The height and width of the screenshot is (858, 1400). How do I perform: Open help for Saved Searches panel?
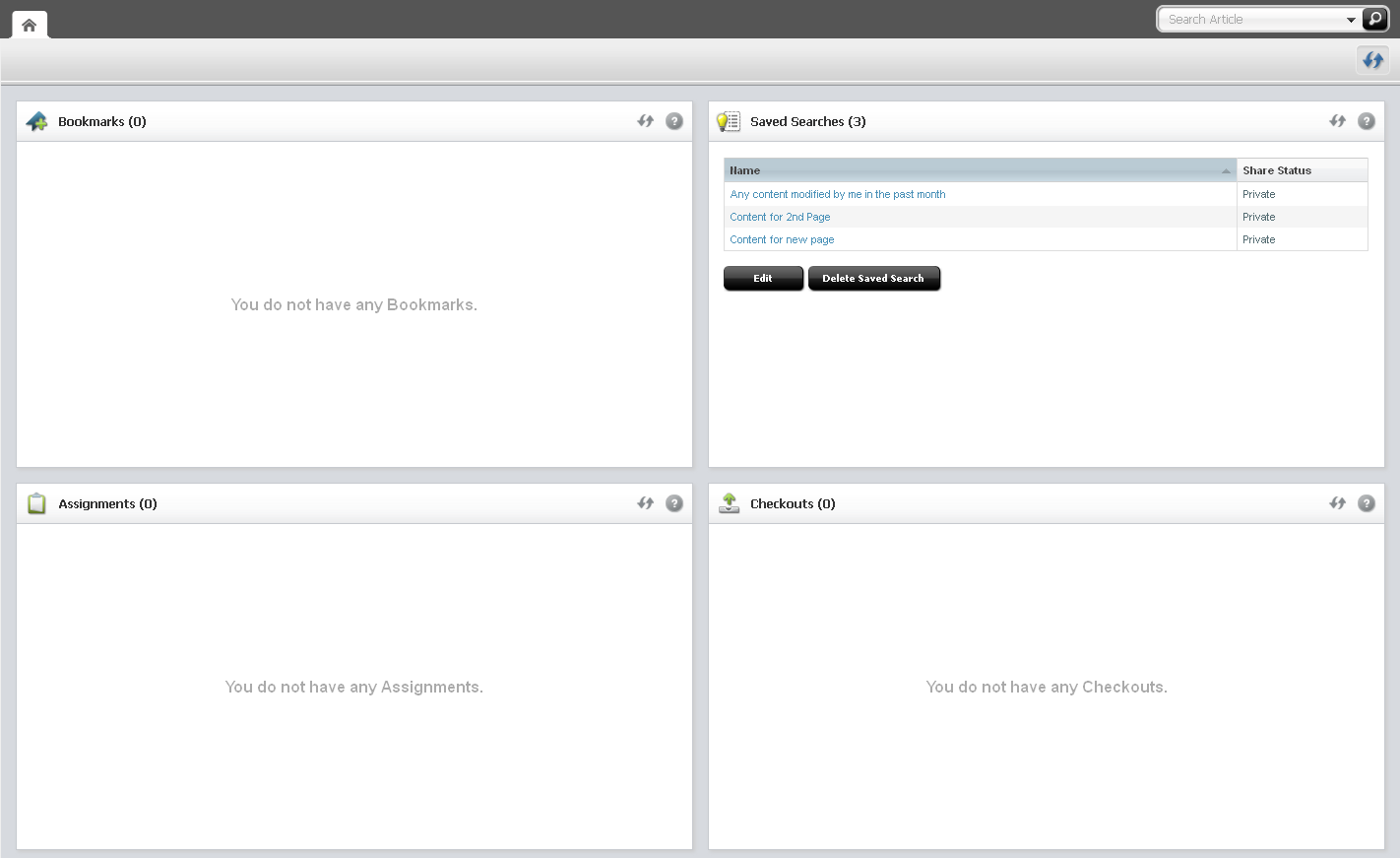pos(1367,121)
